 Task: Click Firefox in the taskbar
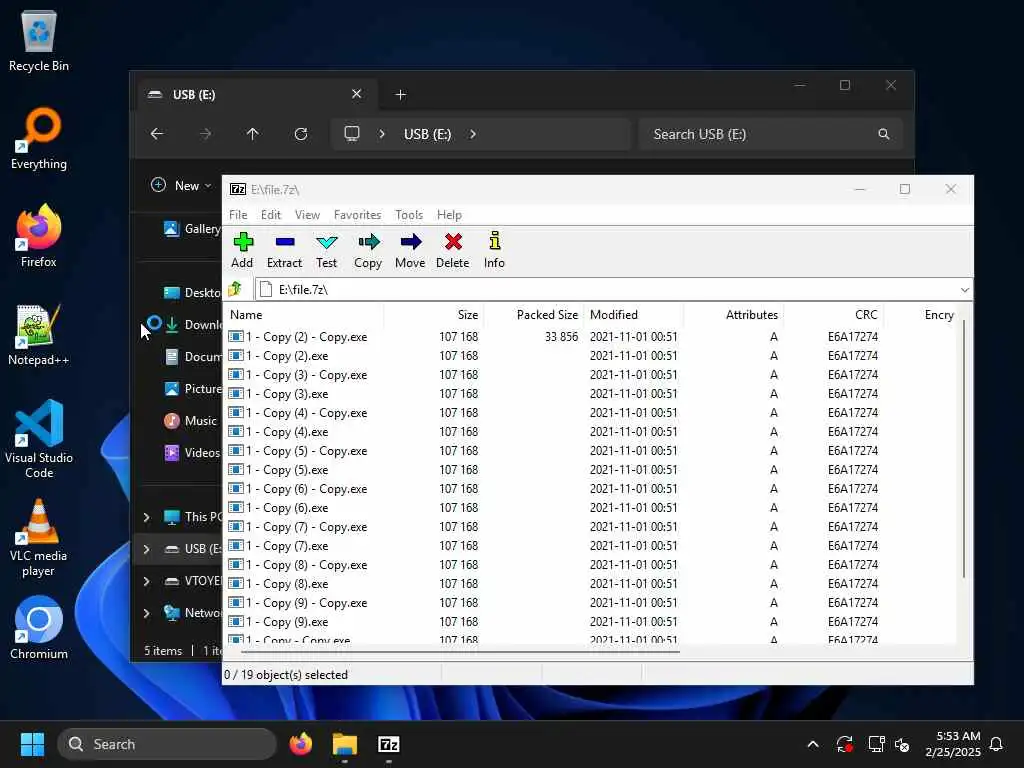(x=301, y=744)
